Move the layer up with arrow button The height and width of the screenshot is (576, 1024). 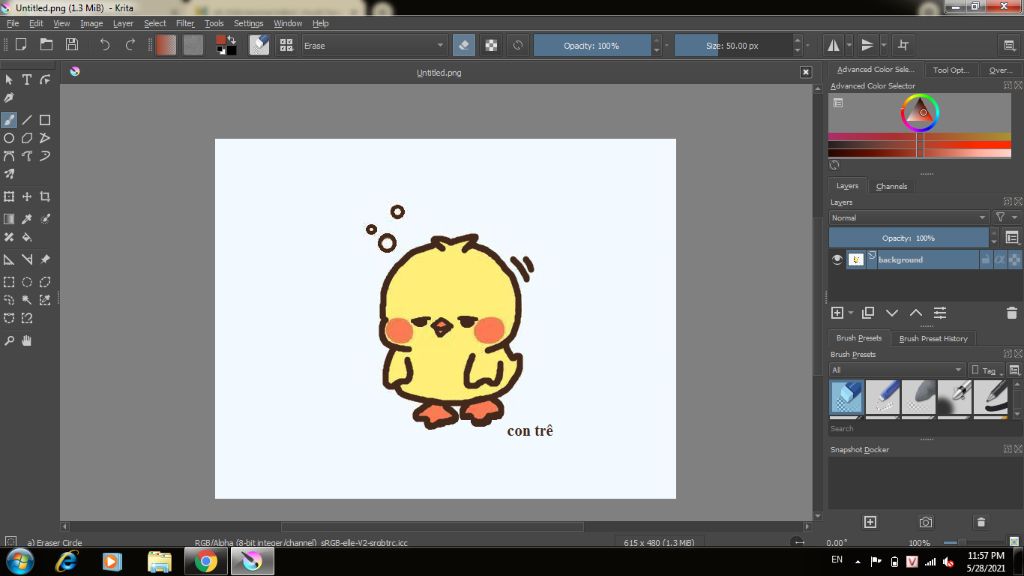click(916, 313)
